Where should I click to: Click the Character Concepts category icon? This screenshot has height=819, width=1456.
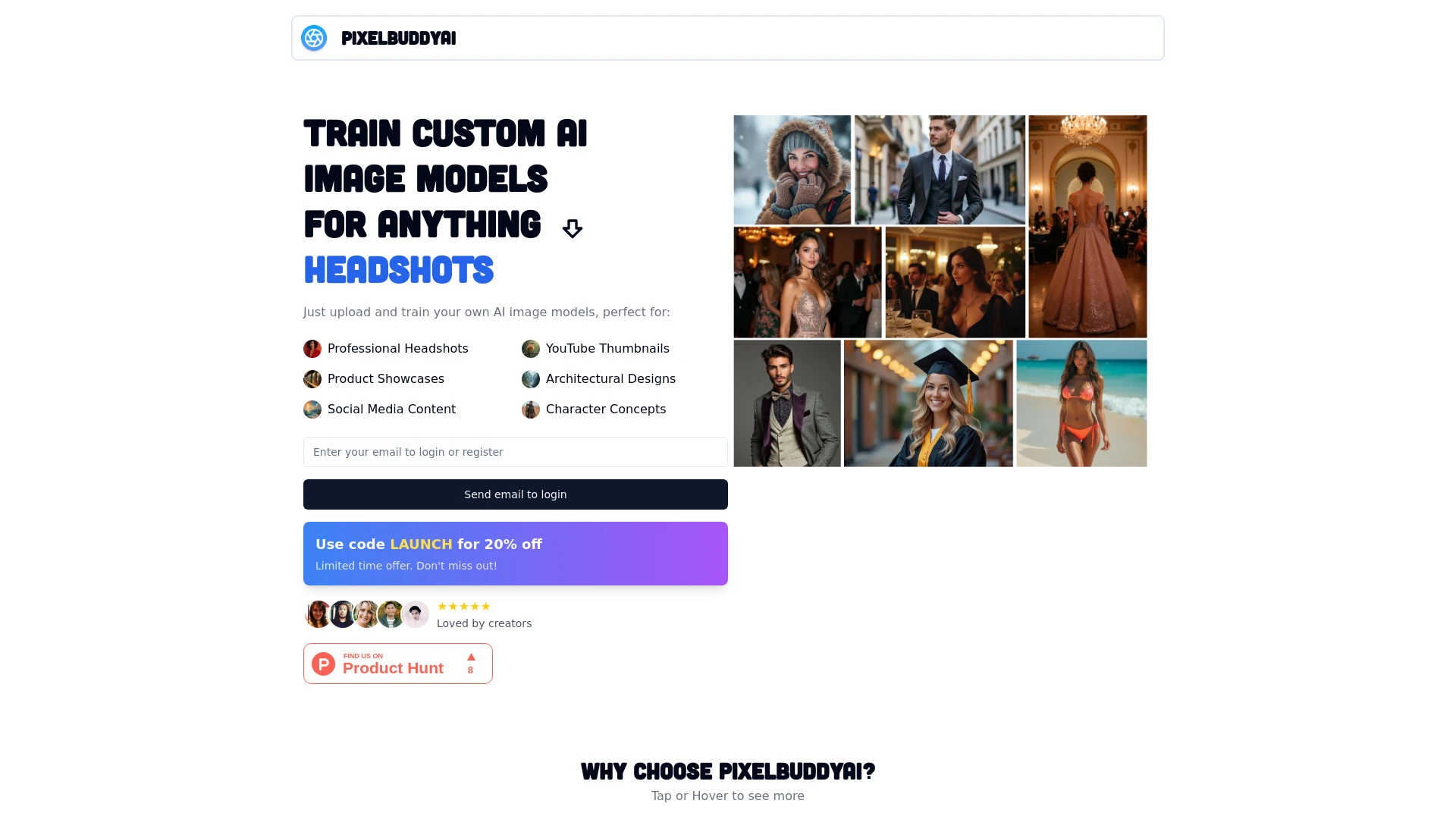(x=531, y=409)
